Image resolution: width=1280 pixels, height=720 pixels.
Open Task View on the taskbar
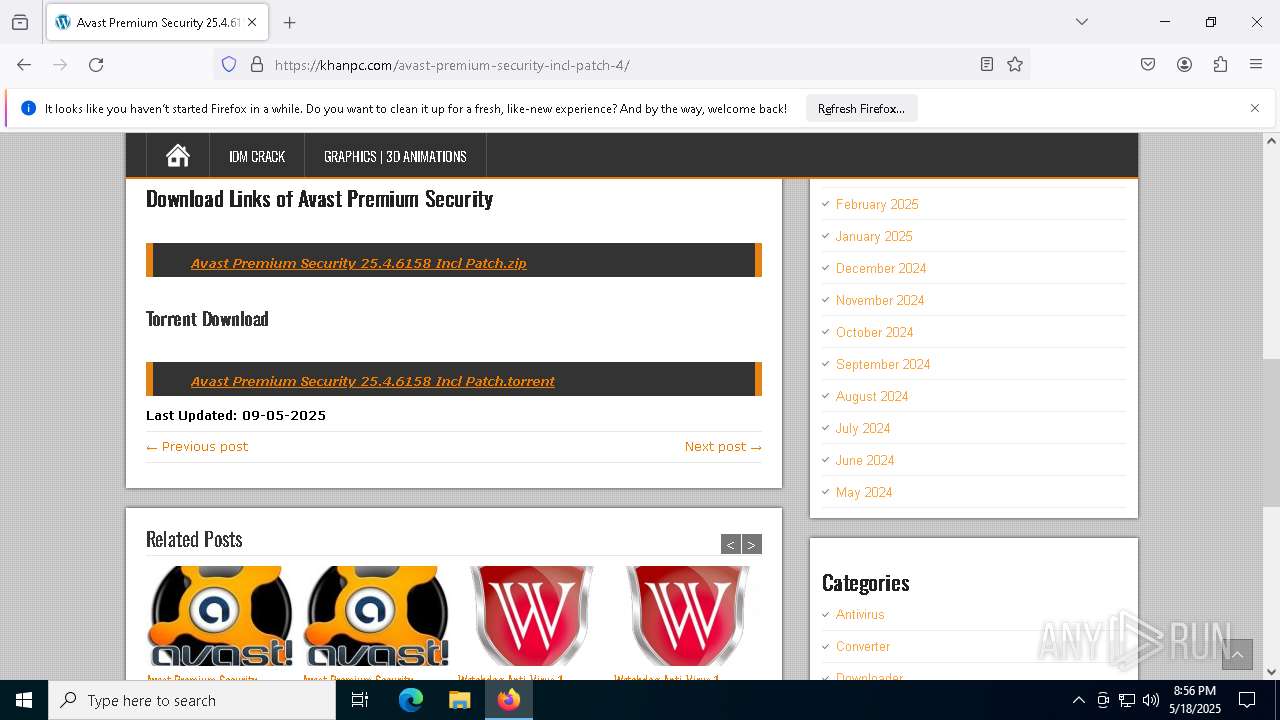[360, 700]
